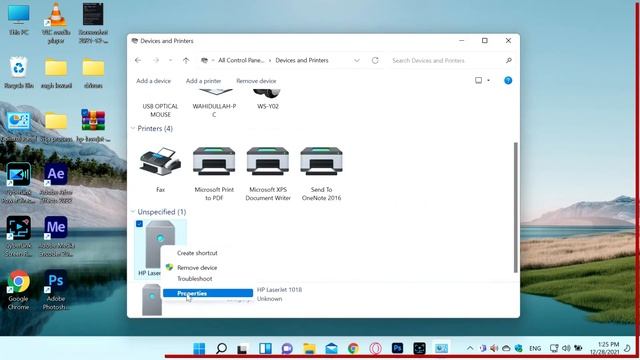Click Add a device in toolbar
Image resolution: width=640 pixels, height=360 pixels.
[x=153, y=81]
